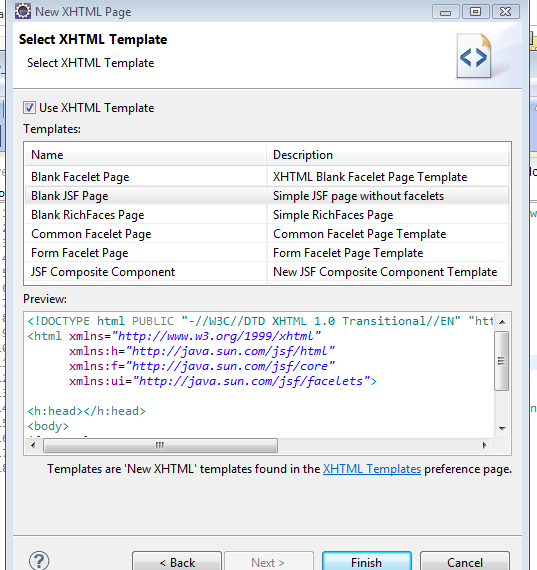Click the Description column header
This screenshot has height=570, width=537.
point(388,155)
